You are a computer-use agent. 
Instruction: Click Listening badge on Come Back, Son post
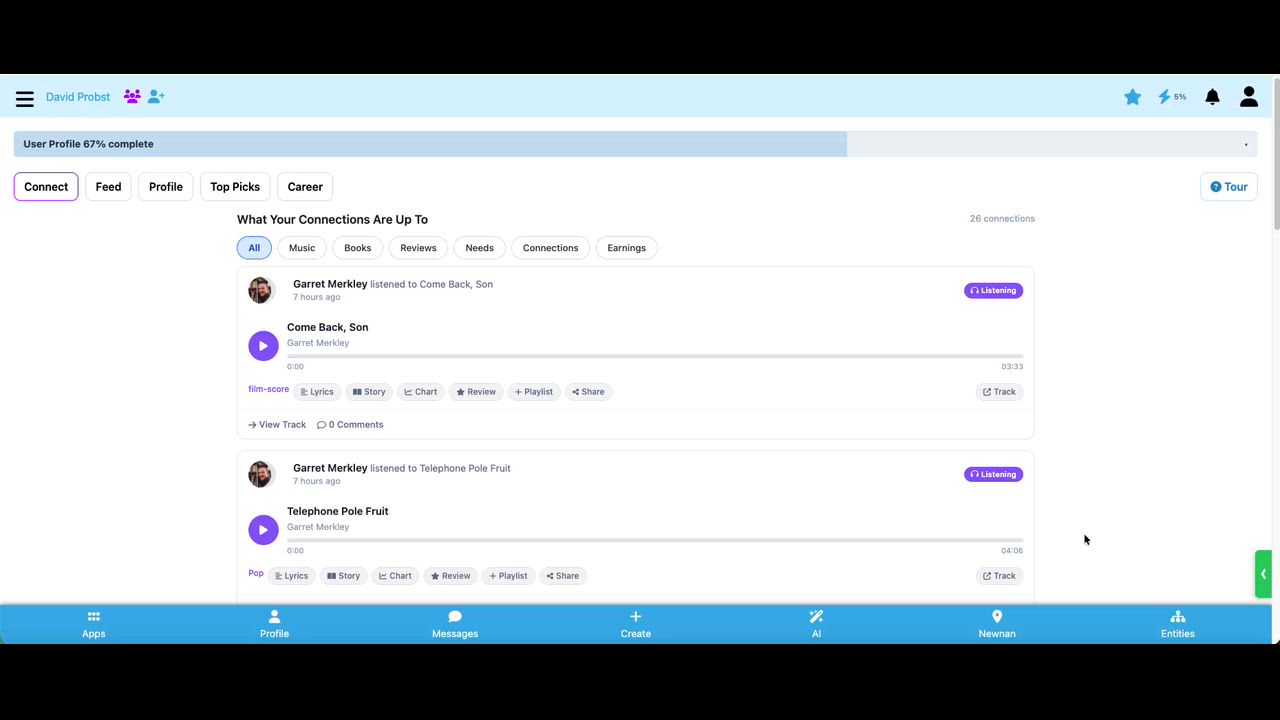point(993,291)
